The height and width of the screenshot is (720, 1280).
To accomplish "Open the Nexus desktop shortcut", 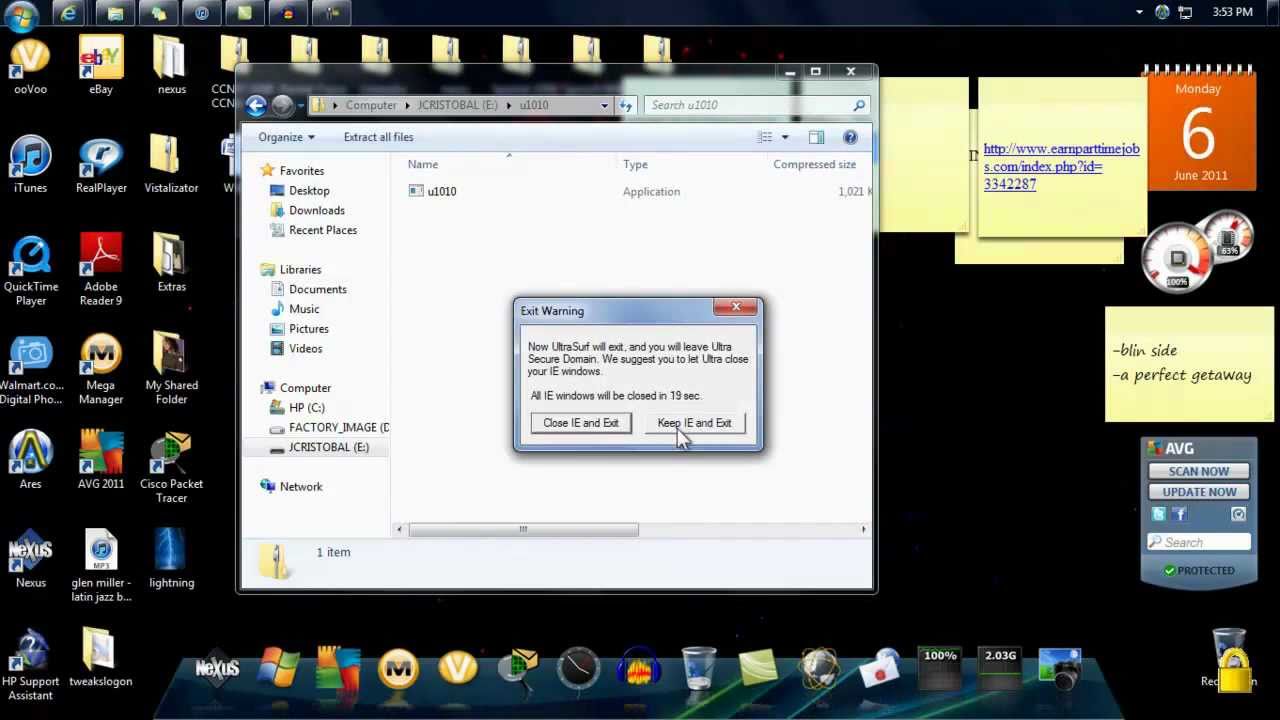I will point(30,558).
